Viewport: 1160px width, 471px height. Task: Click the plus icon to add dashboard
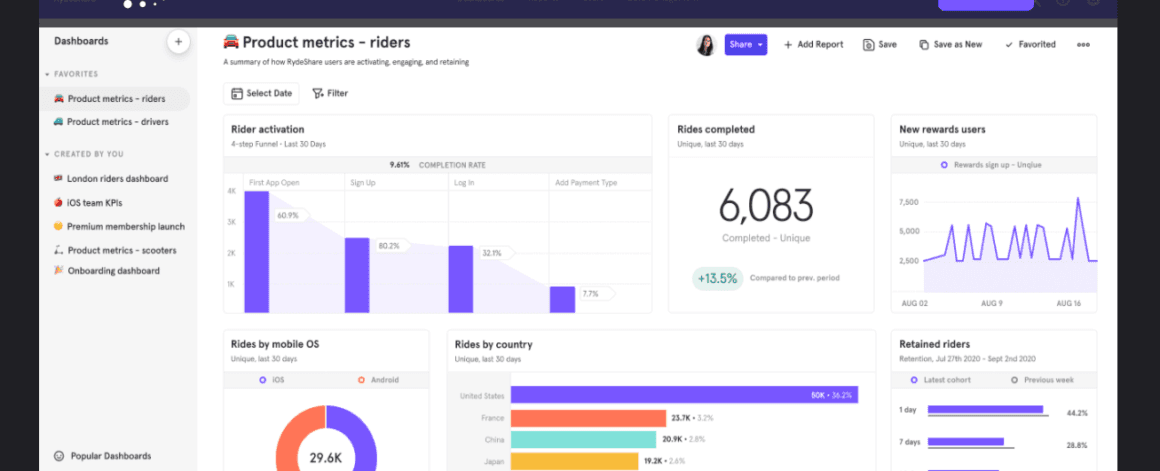tap(177, 42)
